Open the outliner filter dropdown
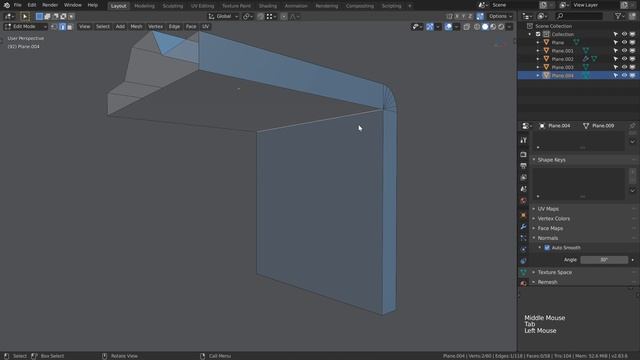The image size is (640, 360). (x=620, y=16)
